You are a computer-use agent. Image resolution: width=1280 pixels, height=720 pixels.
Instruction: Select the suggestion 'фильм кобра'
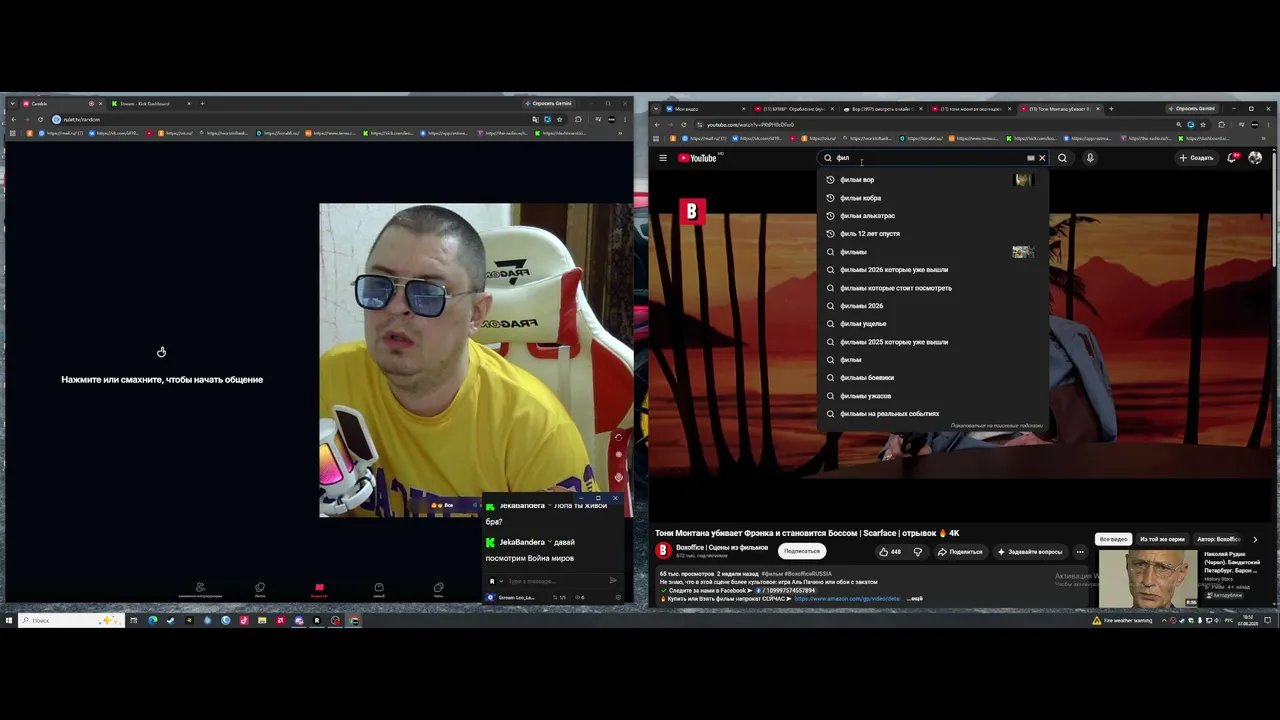931,198
